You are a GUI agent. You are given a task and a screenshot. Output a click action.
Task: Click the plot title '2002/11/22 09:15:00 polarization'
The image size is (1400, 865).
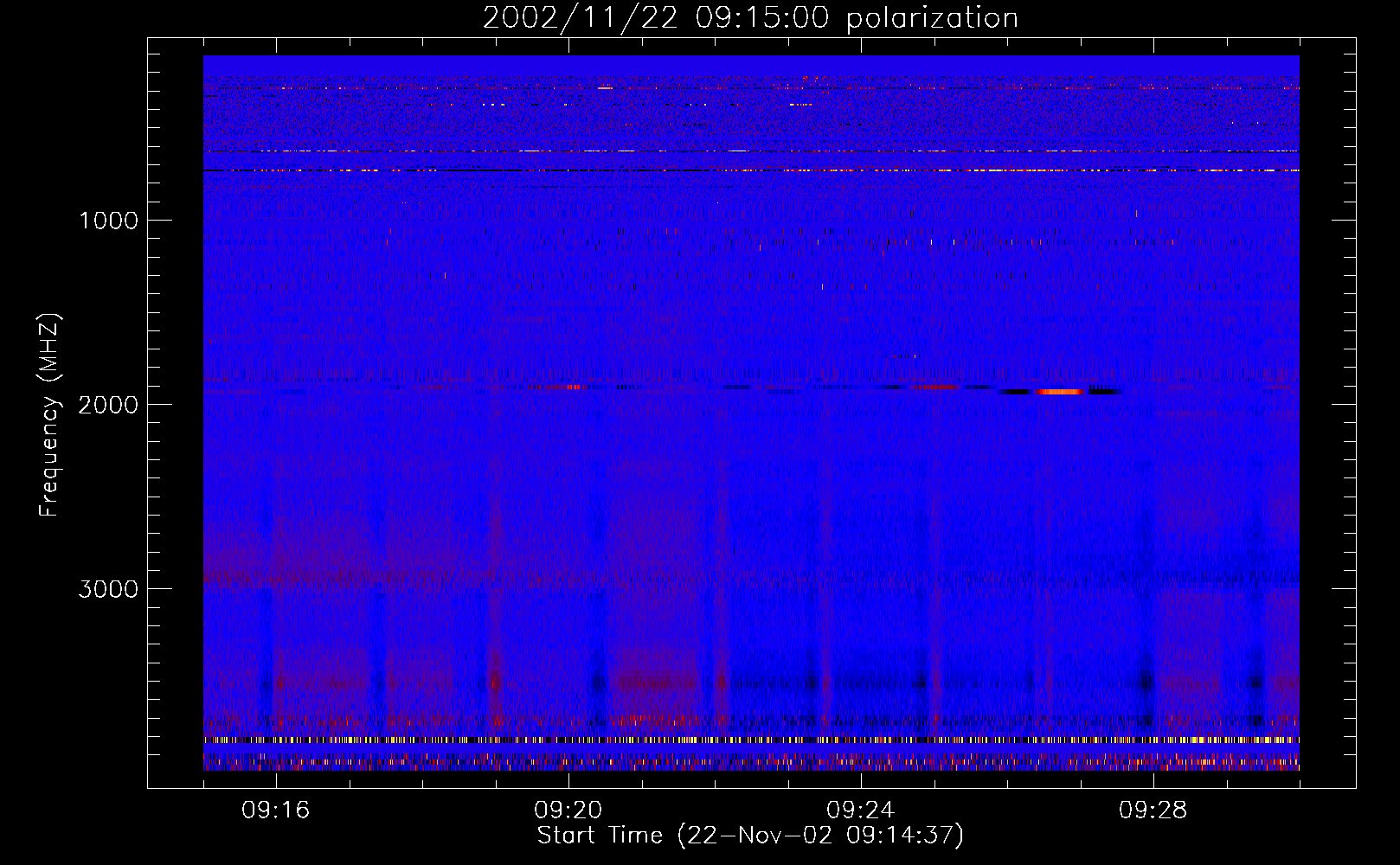750,18
